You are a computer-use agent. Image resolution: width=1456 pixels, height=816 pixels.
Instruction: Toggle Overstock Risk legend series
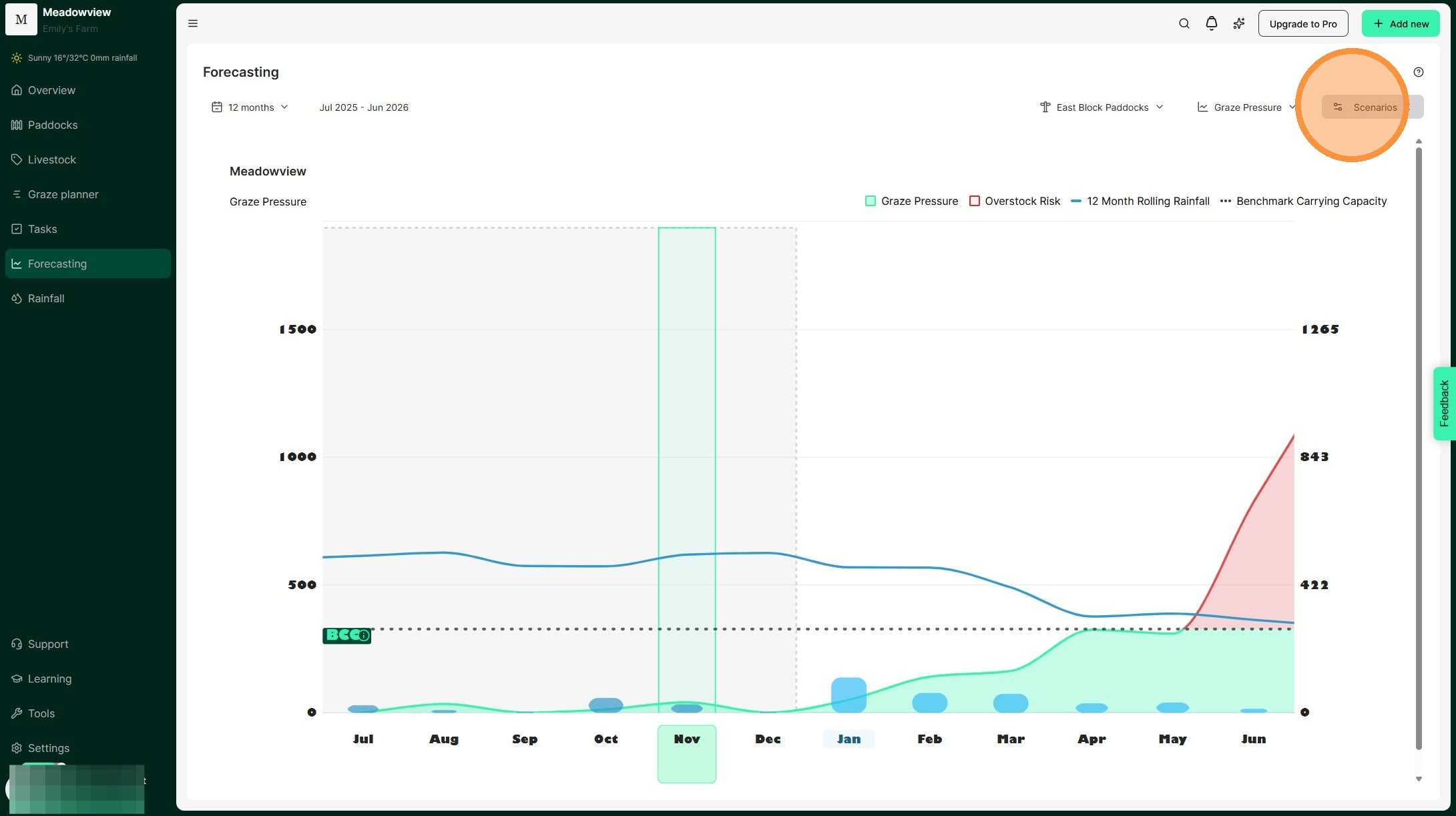point(1014,201)
